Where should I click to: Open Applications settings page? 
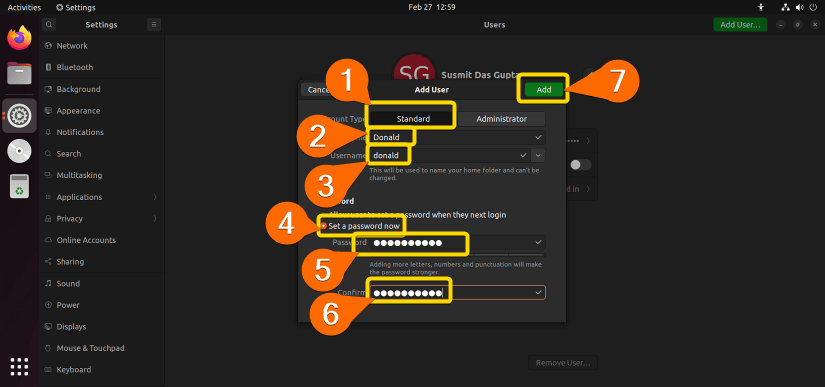pos(102,197)
